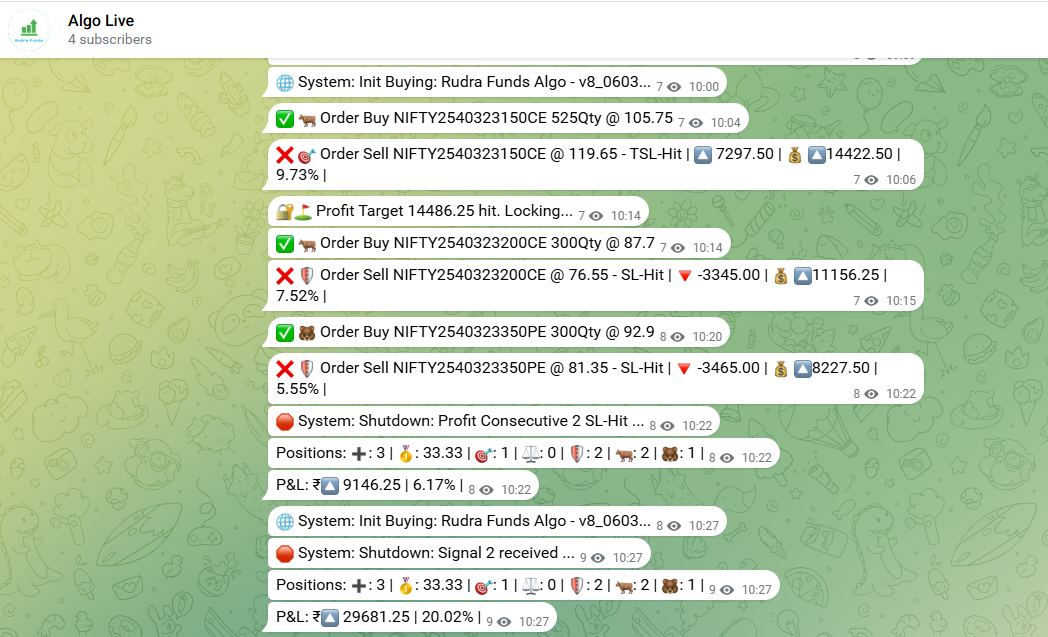Click lock emoji in the Profit Target message
1048x637 pixels.
pyautogui.click(x=284, y=211)
